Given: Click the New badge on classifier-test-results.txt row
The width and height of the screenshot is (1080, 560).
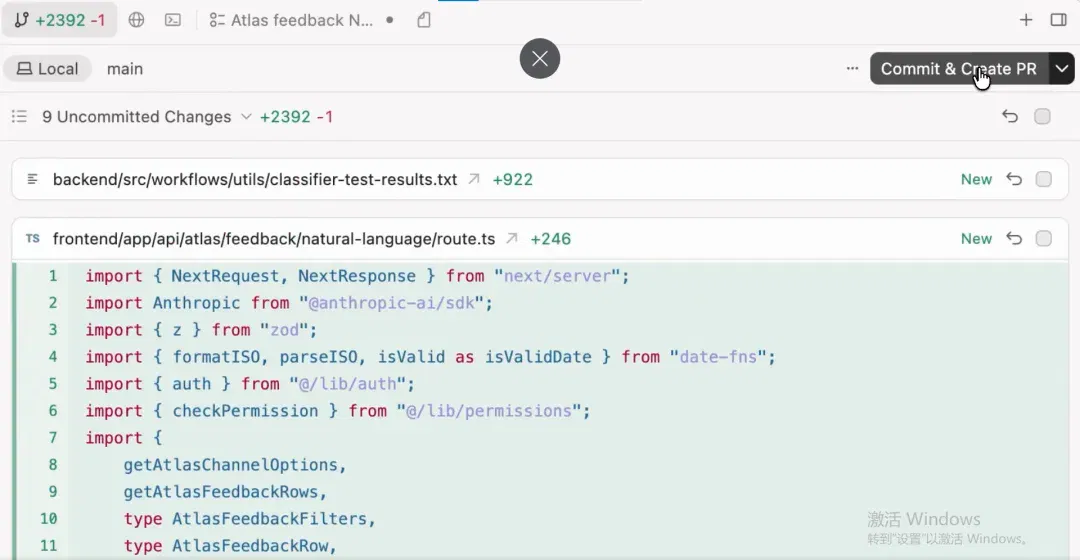Looking at the screenshot, I should pyautogui.click(x=976, y=179).
